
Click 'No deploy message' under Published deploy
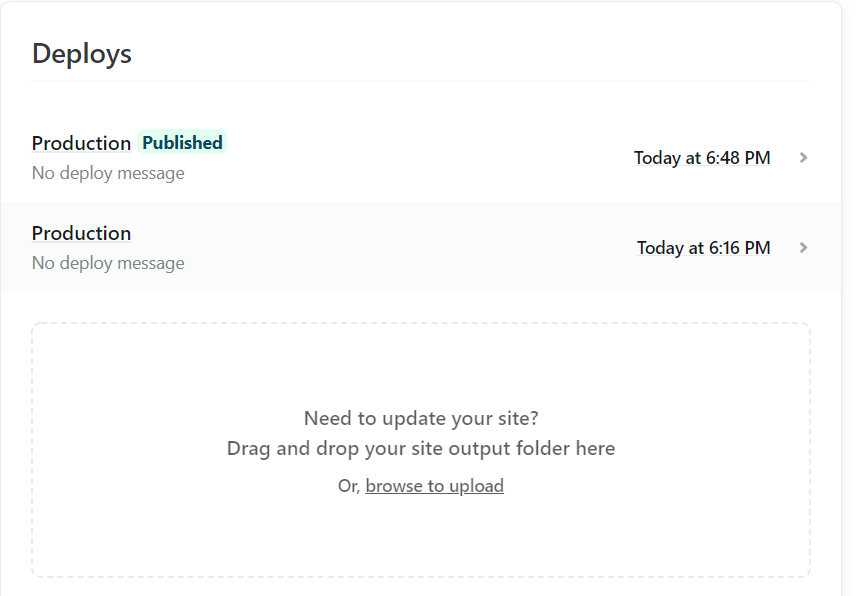pos(108,173)
